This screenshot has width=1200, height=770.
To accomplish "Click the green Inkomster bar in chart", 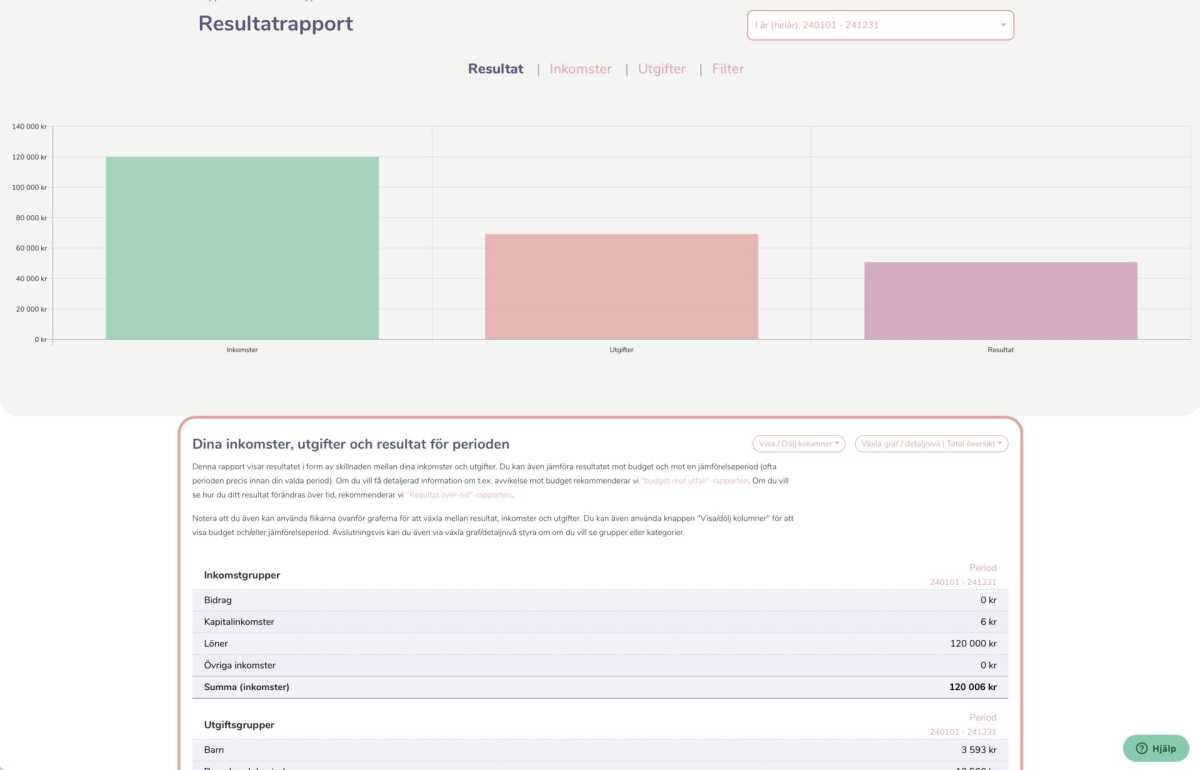I will [x=242, y=248].
